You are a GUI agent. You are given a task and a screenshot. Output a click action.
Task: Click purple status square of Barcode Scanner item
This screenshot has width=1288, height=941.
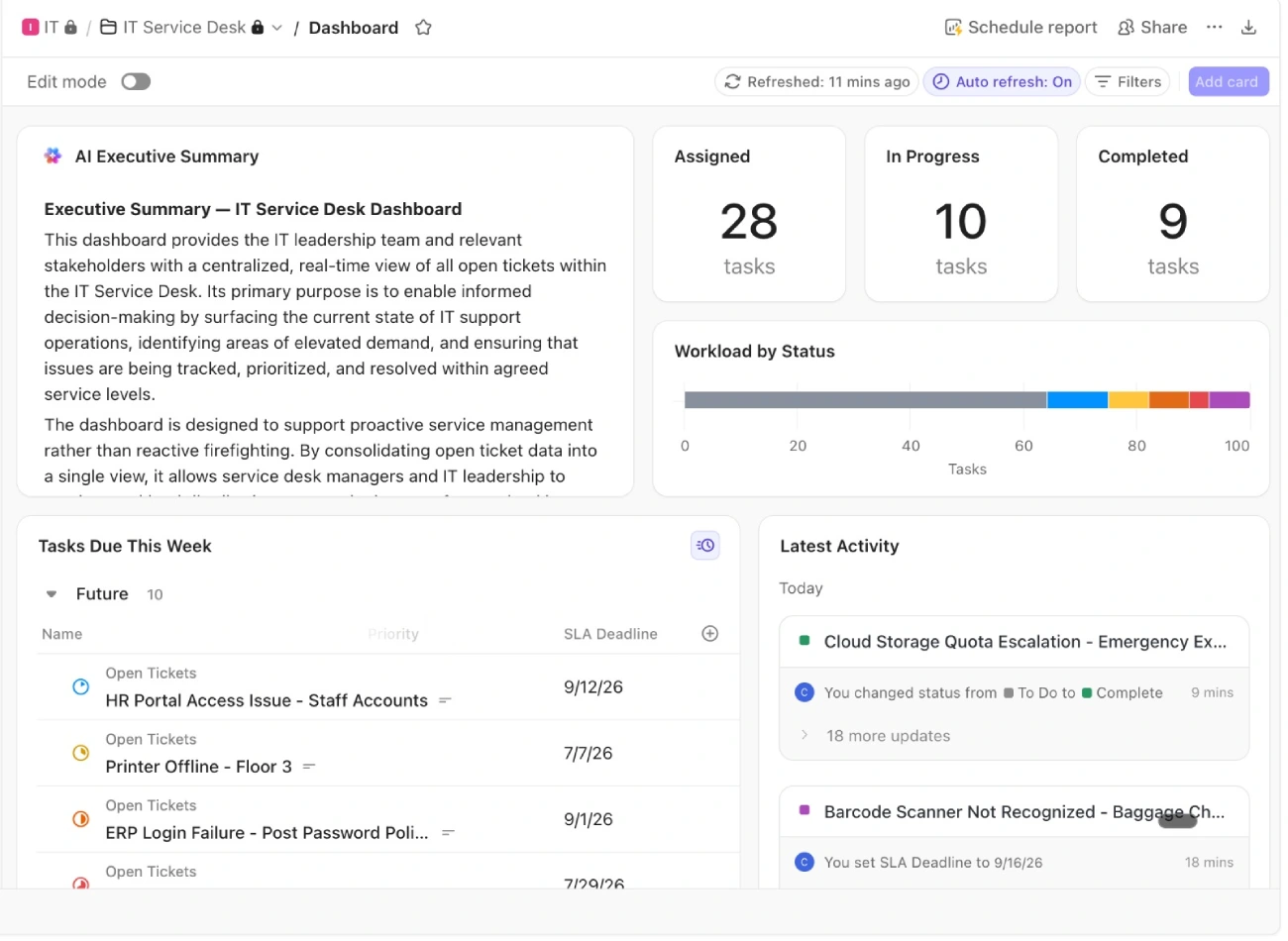[805, 810]
